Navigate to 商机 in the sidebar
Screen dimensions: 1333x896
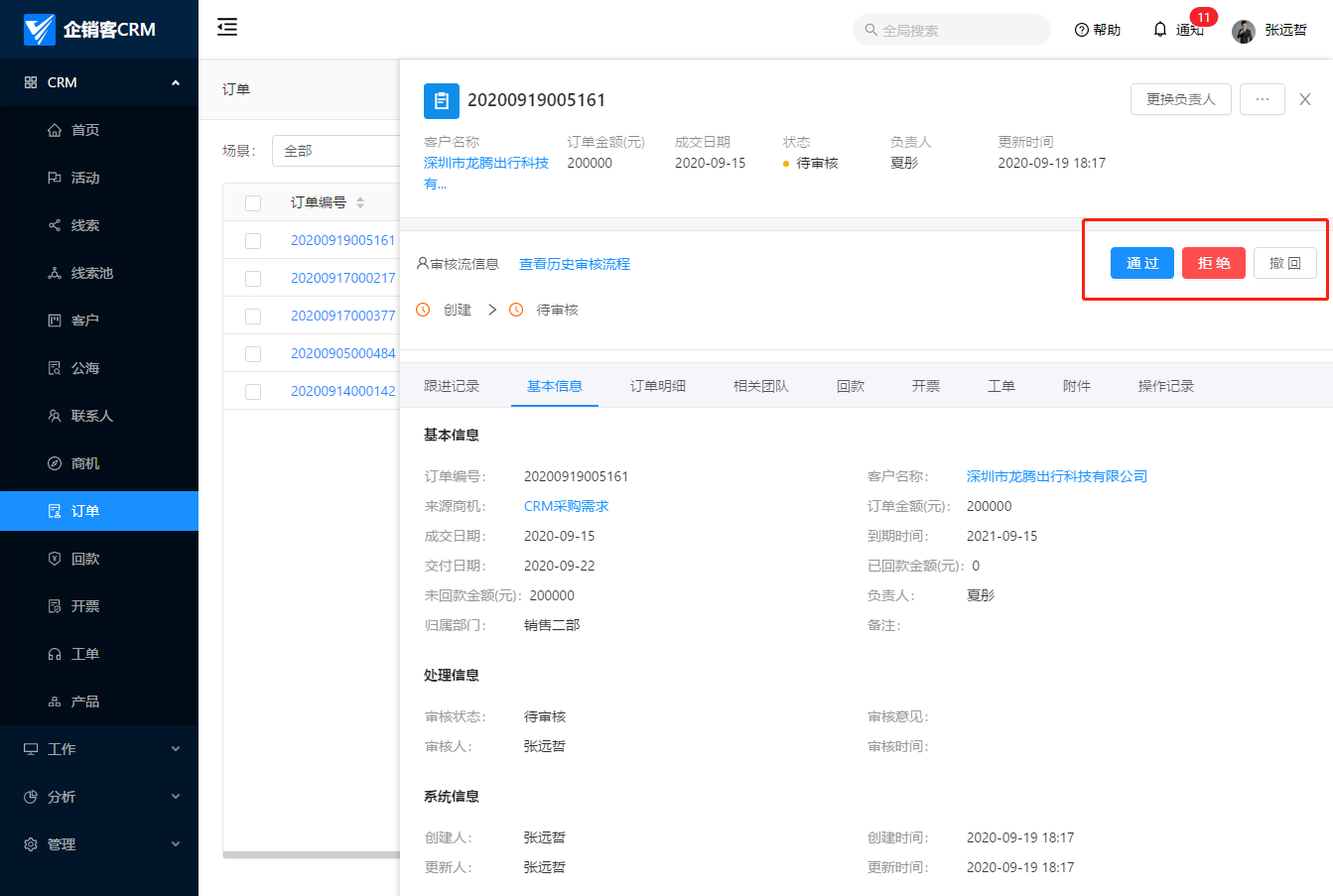(x=84, y=463)
